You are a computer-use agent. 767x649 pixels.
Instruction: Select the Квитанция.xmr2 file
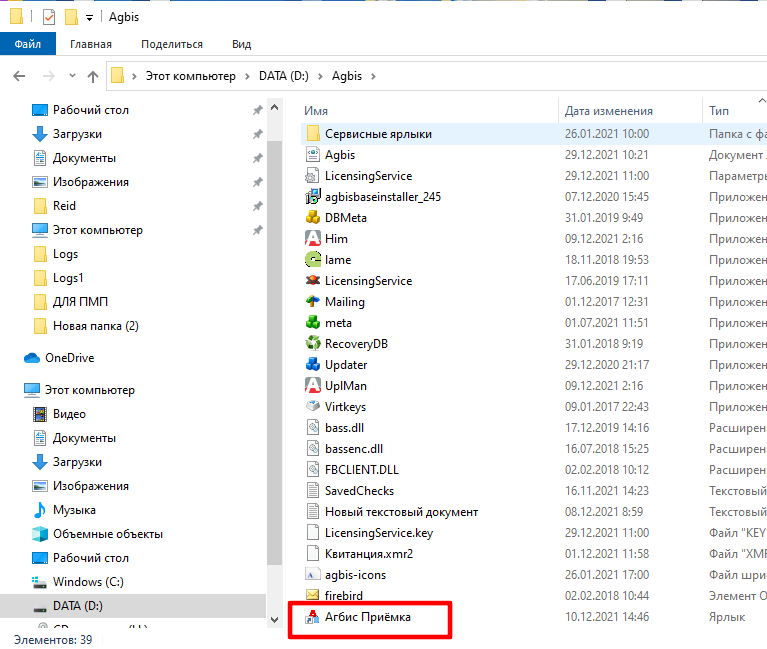coord(369,554)
